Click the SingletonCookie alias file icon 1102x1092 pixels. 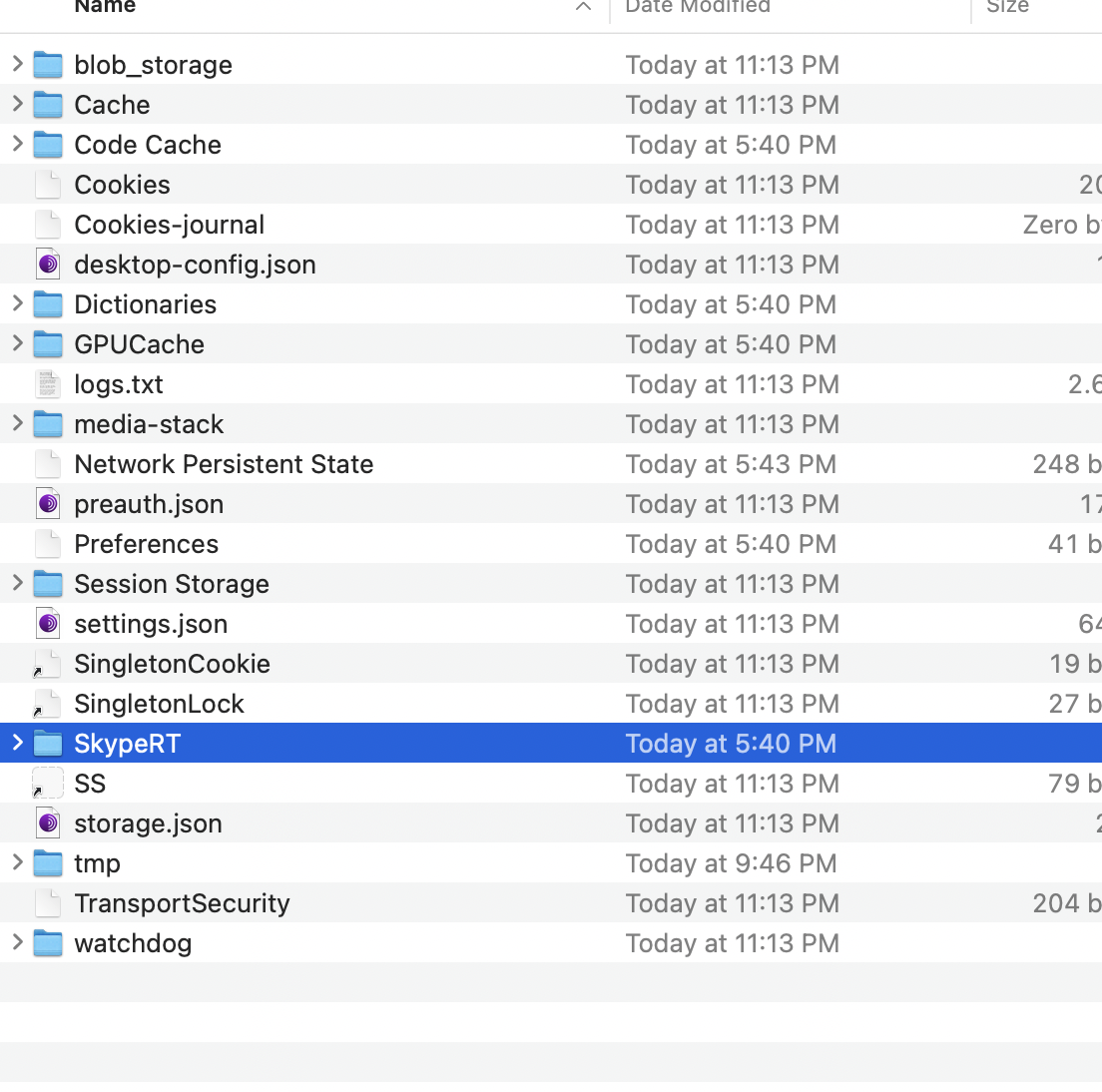[x=48, y=664]
